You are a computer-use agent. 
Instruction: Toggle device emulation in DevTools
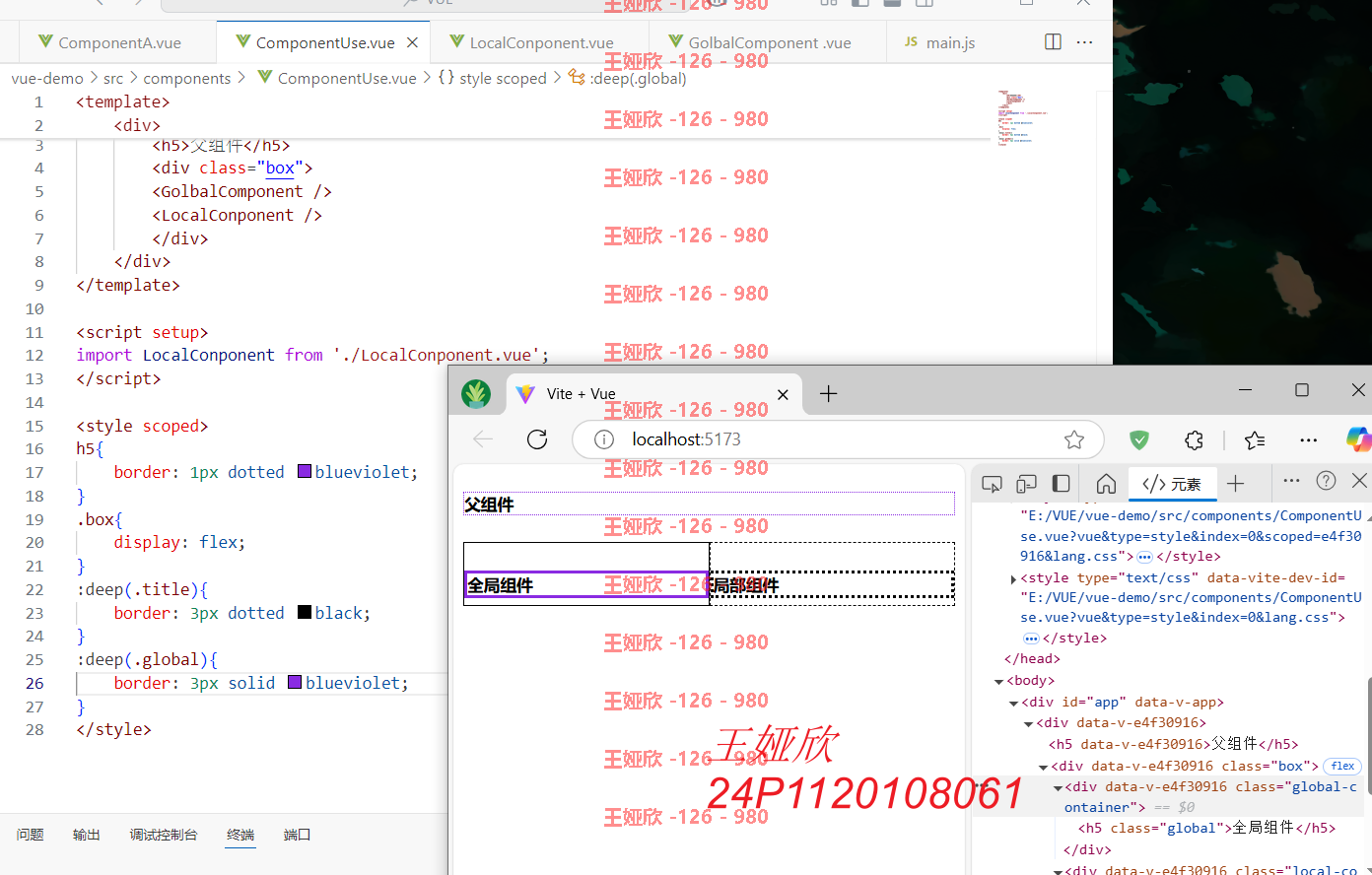1026,483
